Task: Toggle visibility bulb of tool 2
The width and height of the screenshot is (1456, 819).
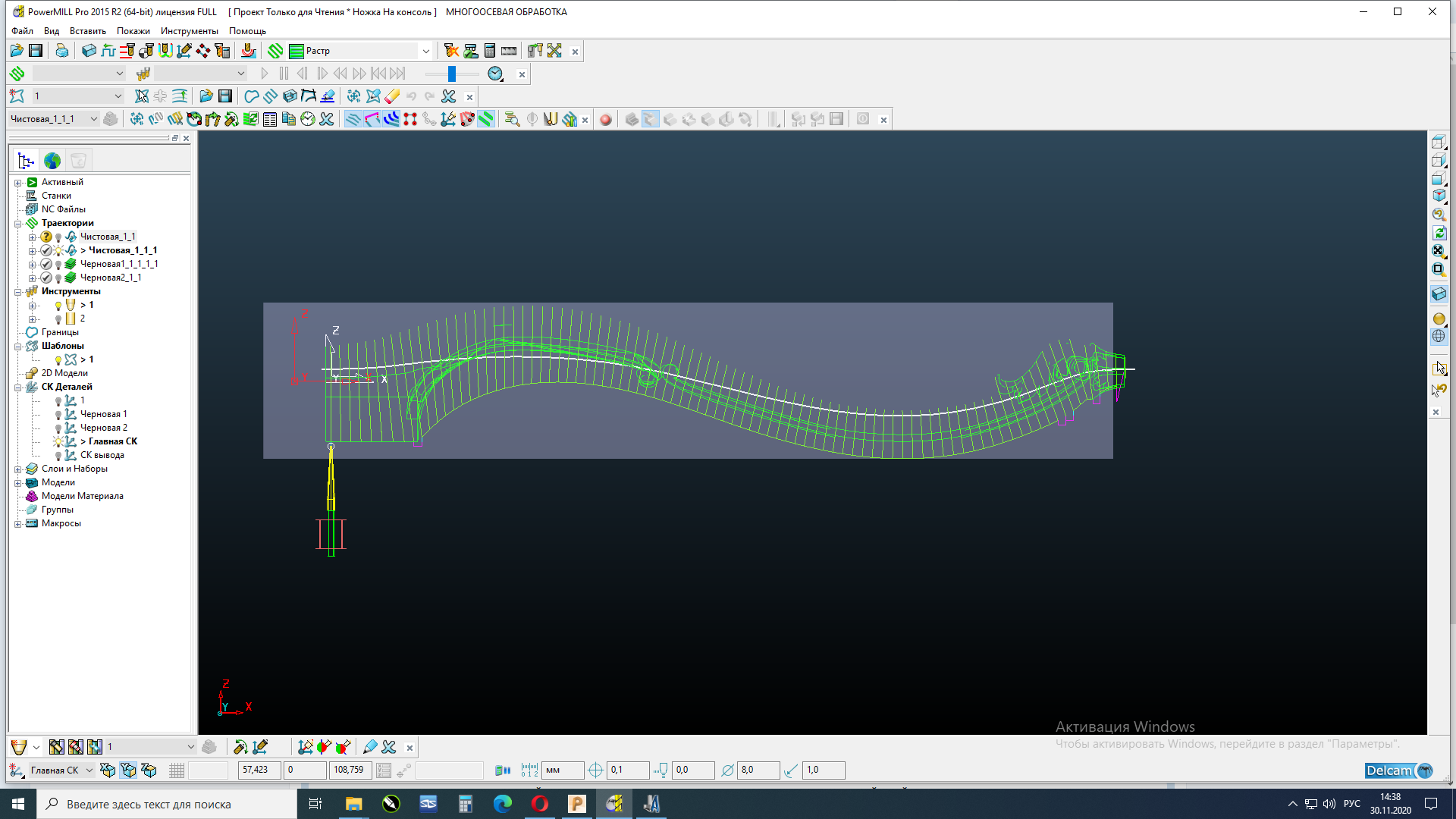Action: [x=58, y=319]
